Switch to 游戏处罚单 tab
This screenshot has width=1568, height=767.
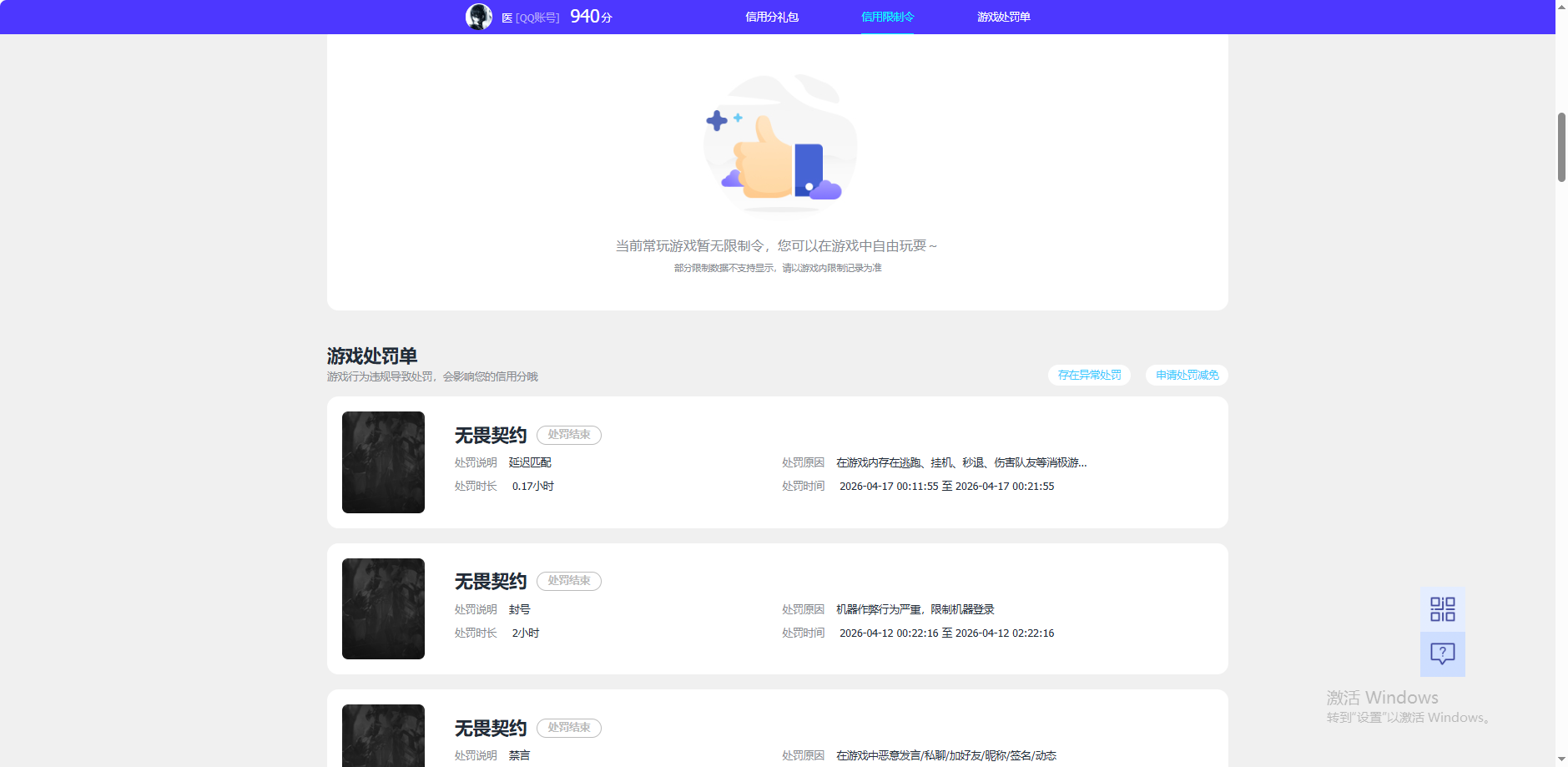(x=1003, y=17)
